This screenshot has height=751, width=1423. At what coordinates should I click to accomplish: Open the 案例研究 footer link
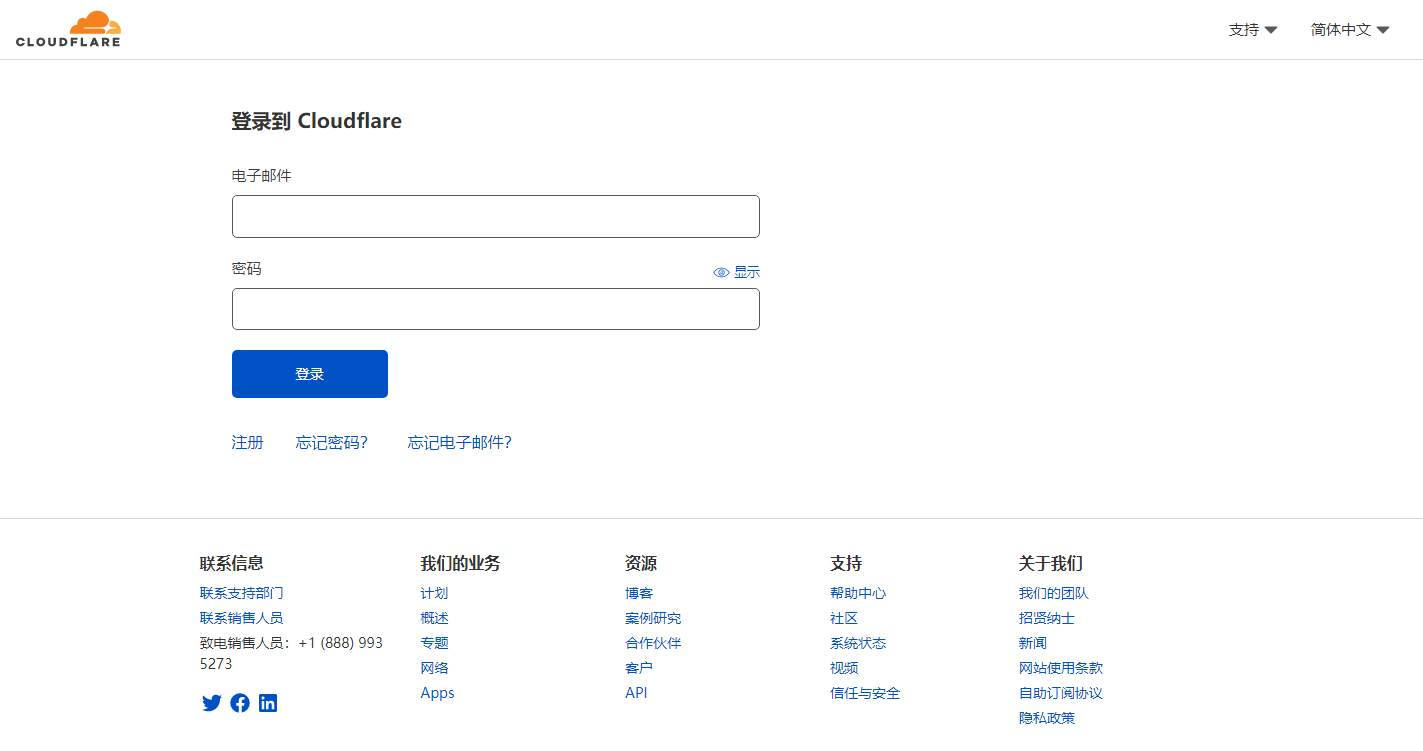653,618
